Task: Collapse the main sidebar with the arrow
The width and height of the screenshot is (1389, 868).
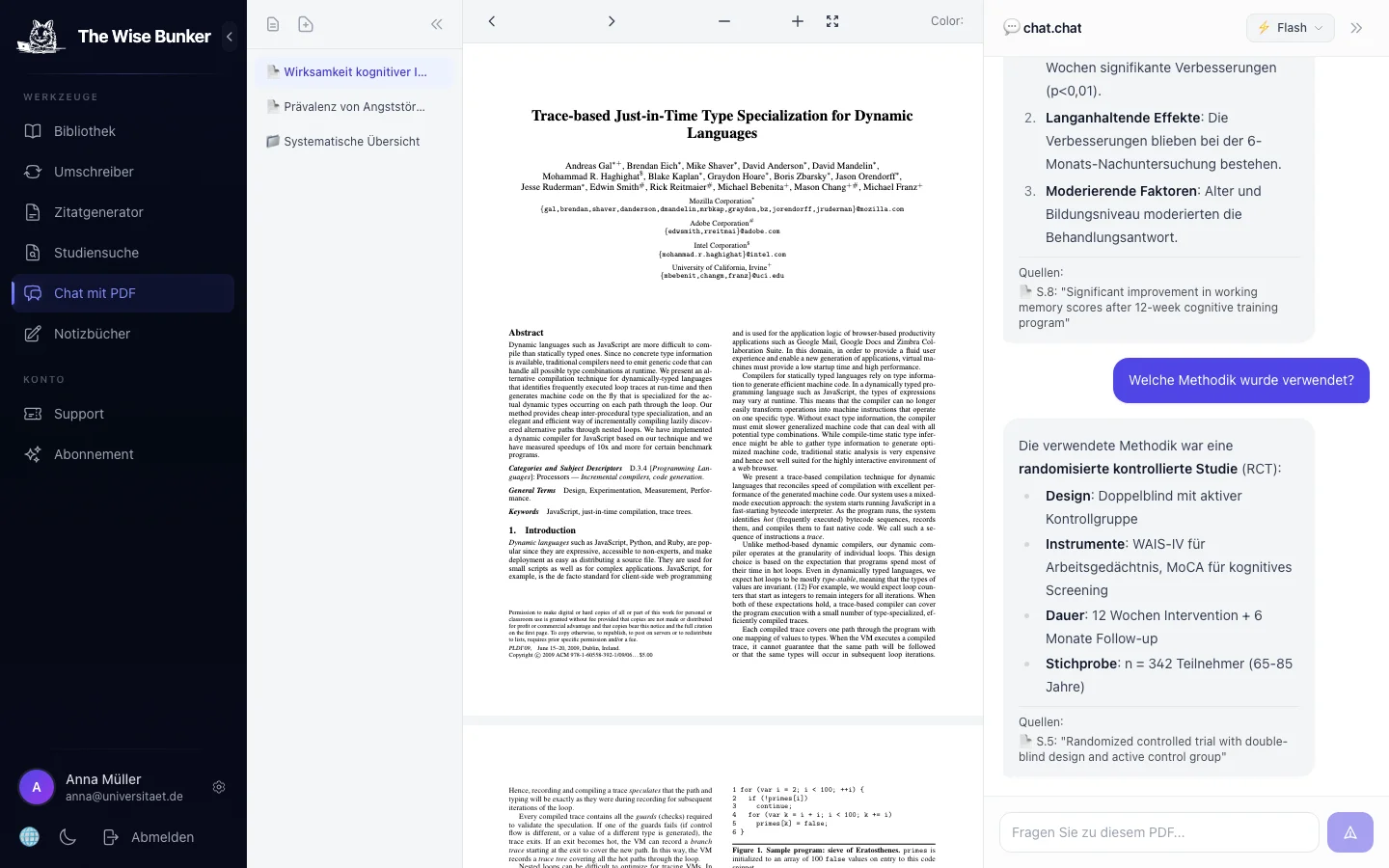Action: [230, 37]
